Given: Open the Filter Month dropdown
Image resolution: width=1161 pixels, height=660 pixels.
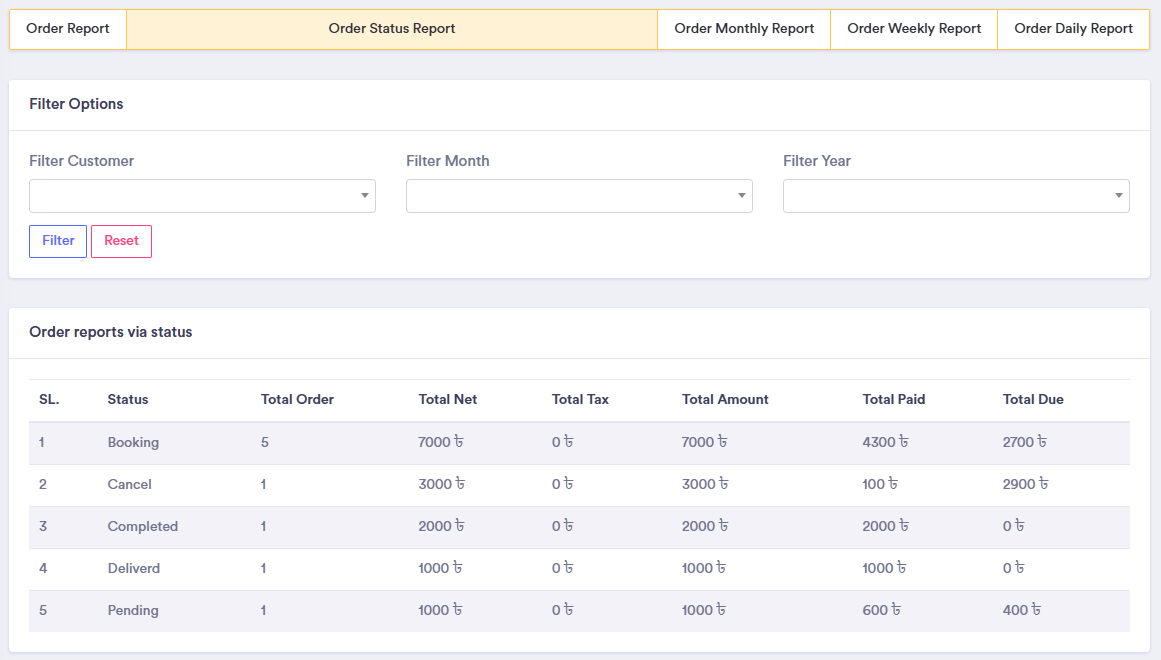Looking at the screenshot, I should point(579,196).
